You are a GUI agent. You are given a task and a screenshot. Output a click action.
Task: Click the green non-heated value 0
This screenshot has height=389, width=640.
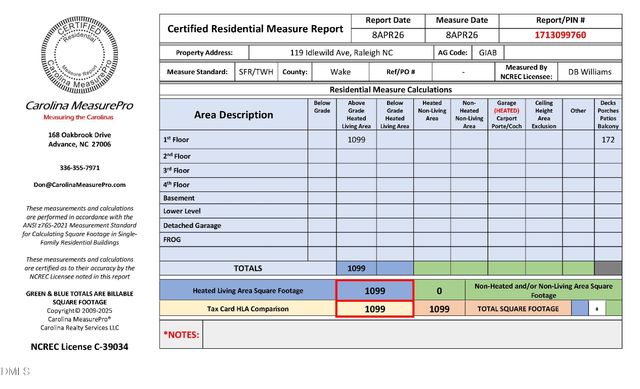pos(439,291)
